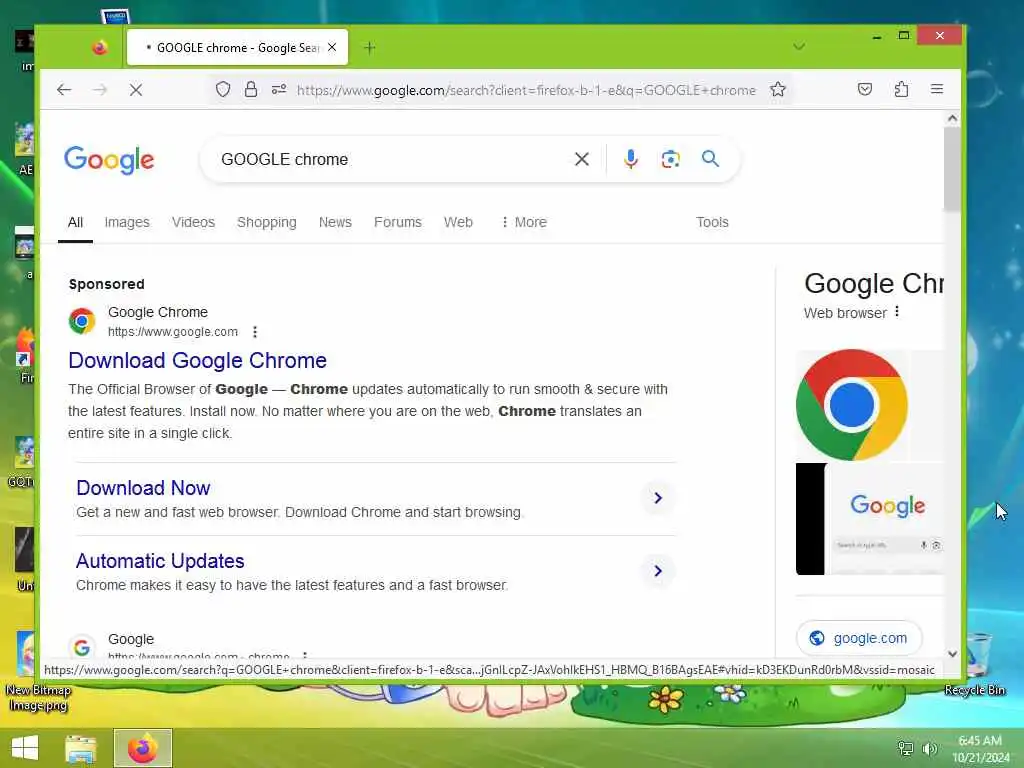Open a new tab with plus
The width and height of the screenshot is (1024, 768).
coord(370,48)
